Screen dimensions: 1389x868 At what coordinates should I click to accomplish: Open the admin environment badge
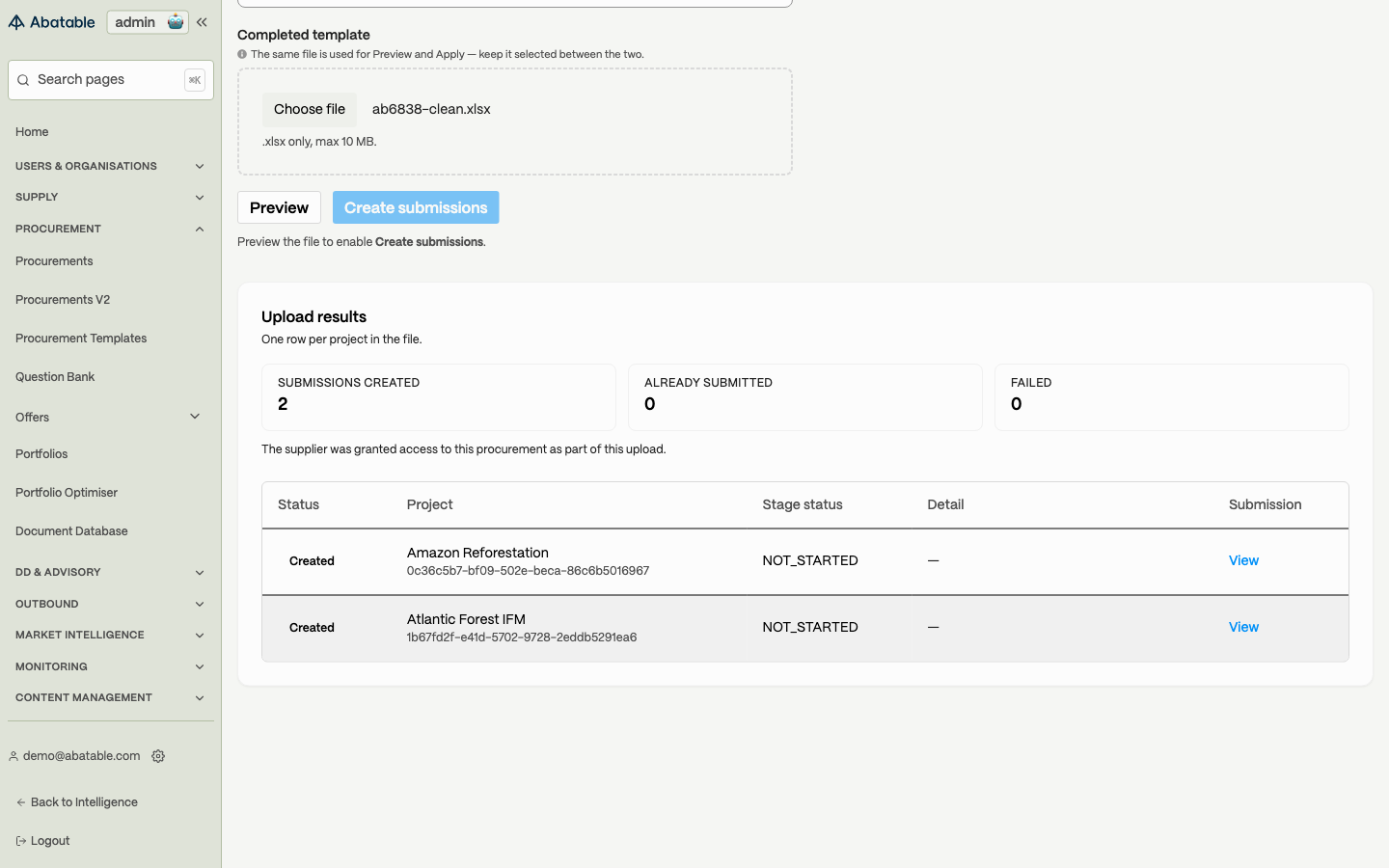click(148, 22)
